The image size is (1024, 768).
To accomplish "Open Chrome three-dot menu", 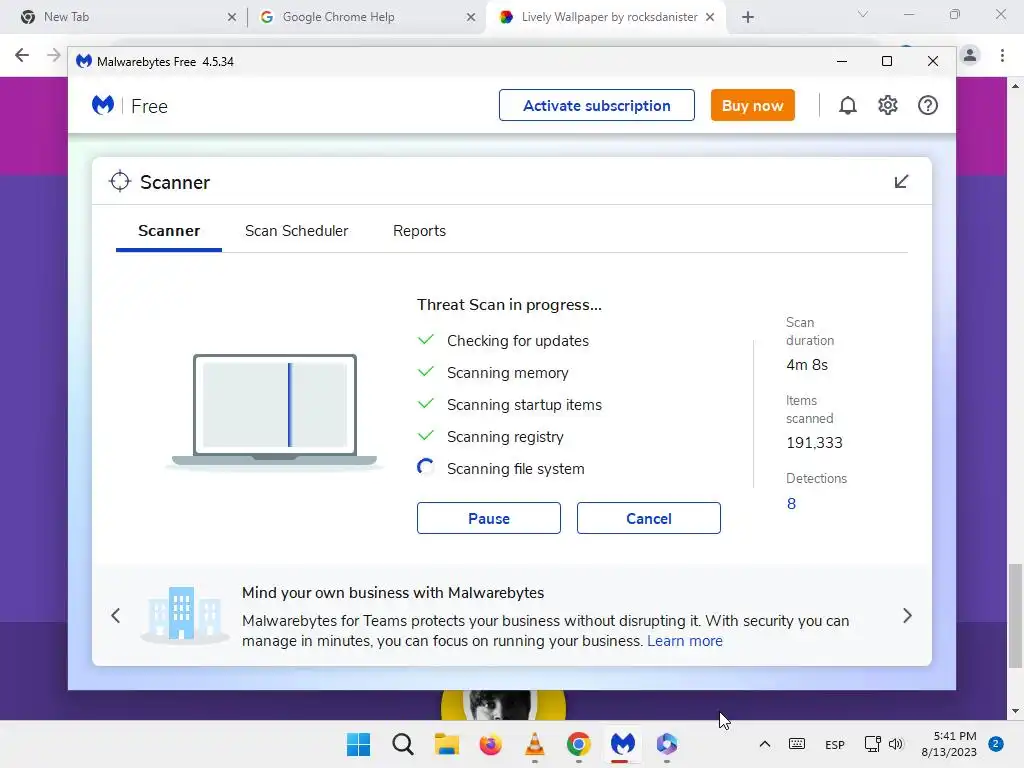I will (1002, 56).
